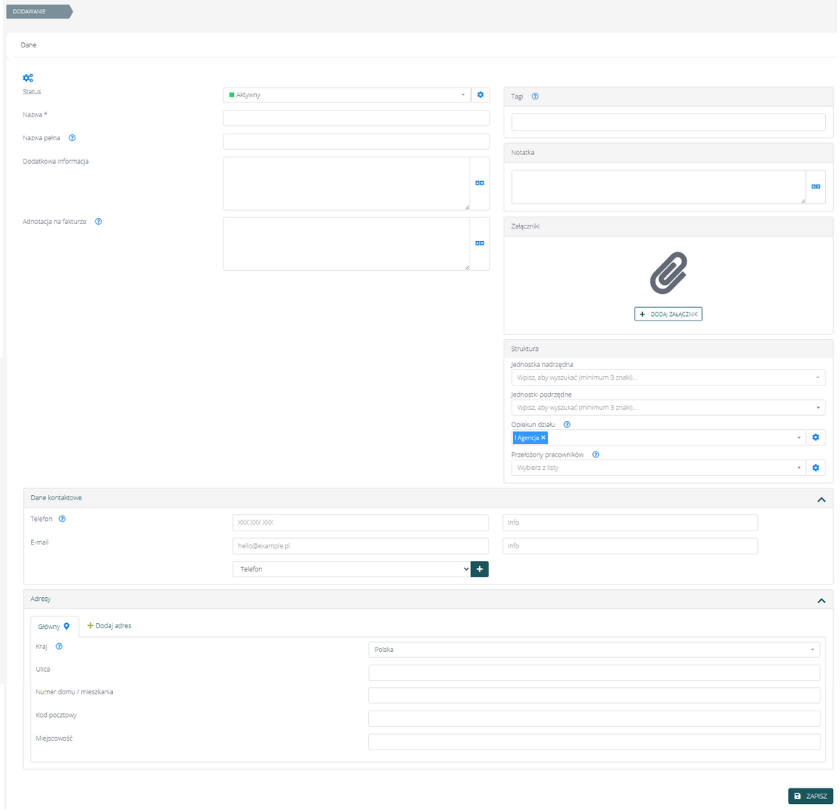The height and width of the screenshot is (810, 840).
Task: Focus the Notatka textarea
Action: coord(658,187)
